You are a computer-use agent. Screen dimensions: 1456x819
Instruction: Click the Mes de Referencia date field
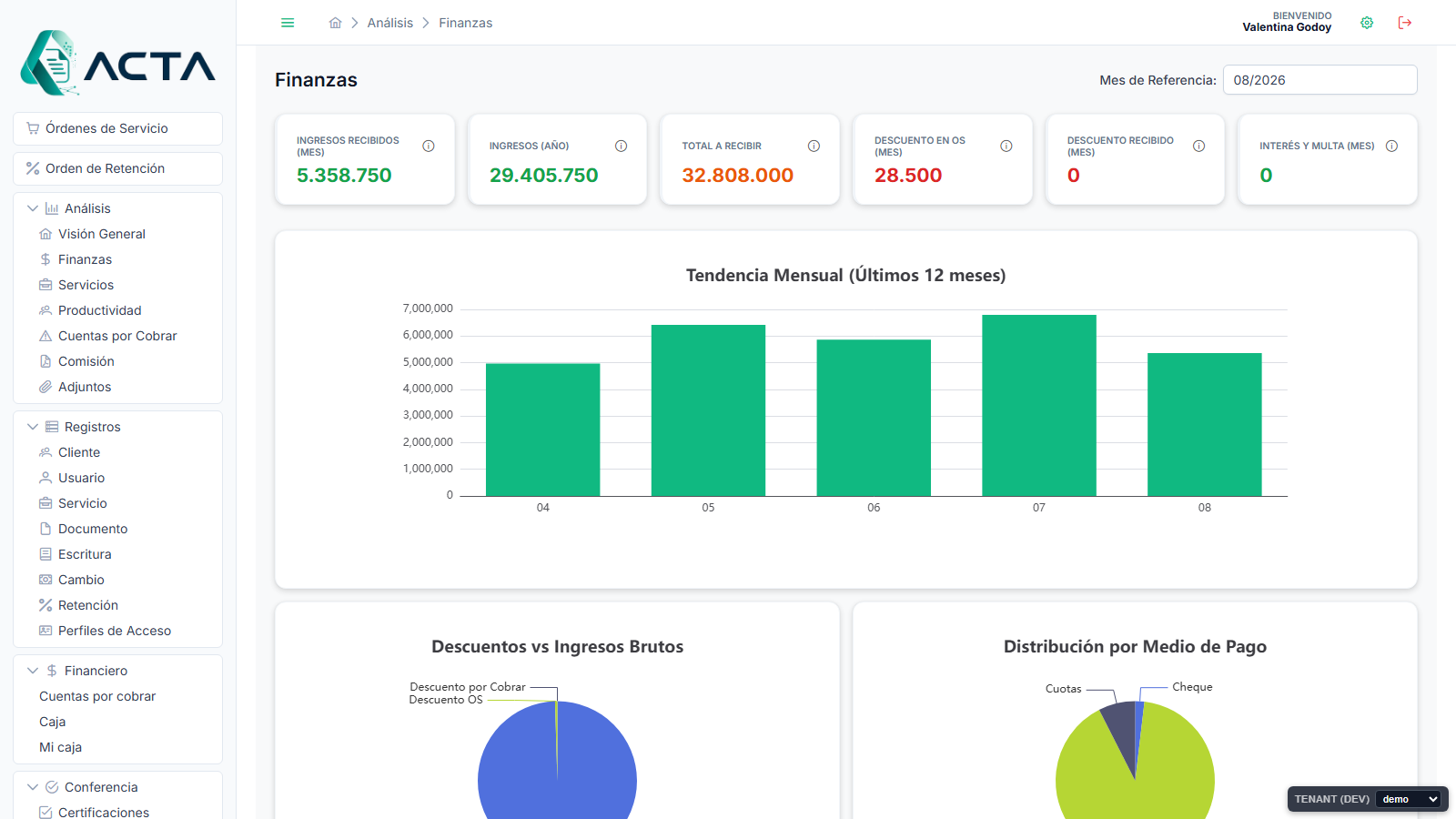pyautogui.click(x=1319, y=80)
